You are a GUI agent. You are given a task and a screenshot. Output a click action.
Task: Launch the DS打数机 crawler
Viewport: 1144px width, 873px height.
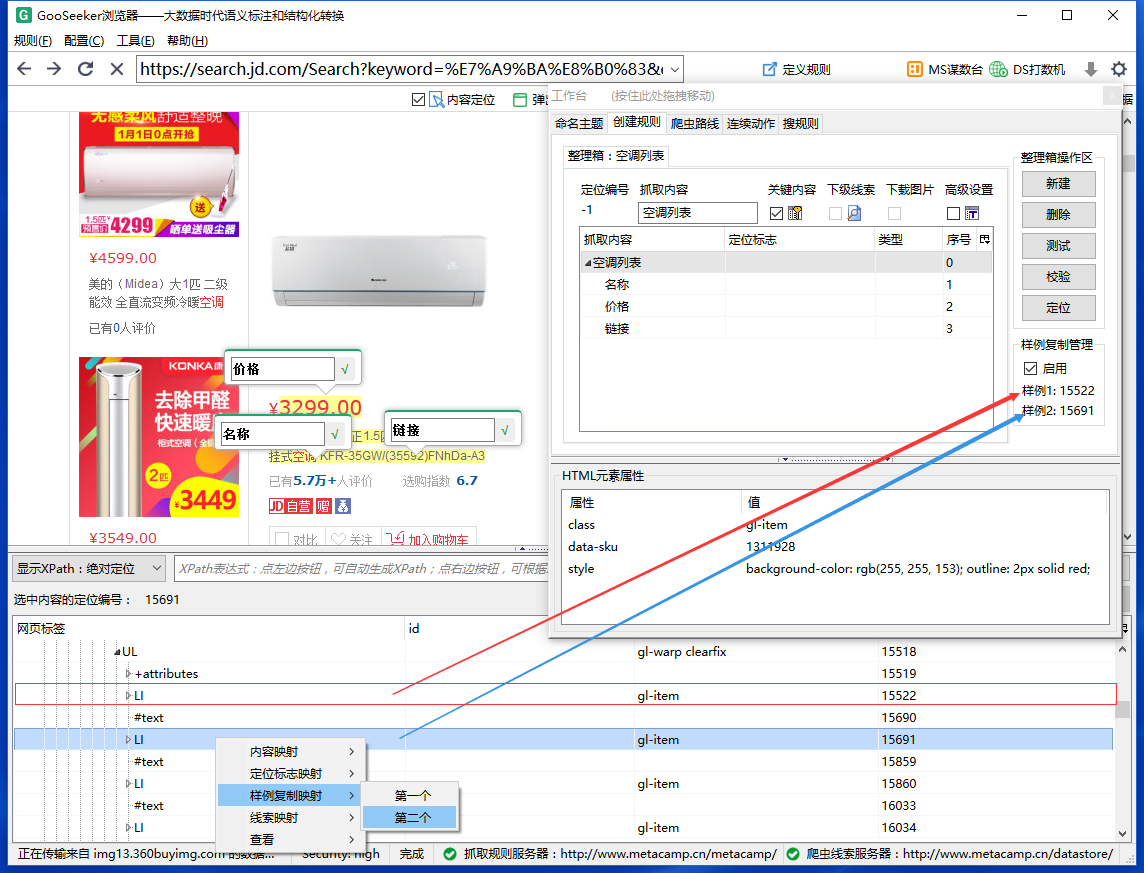pyautogui.click(x=1027, y=69)
